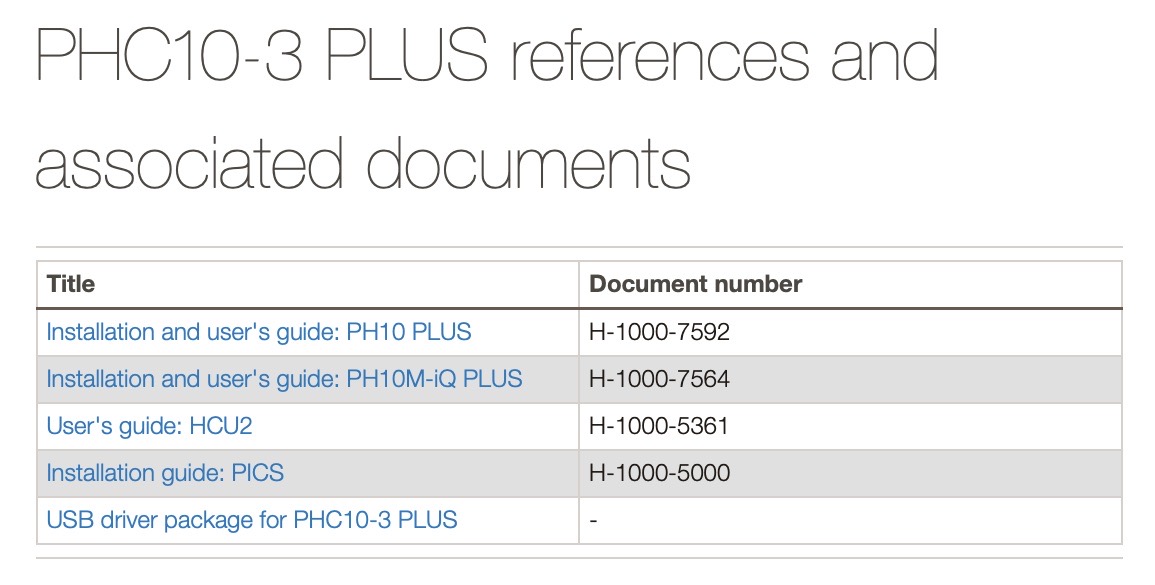This screenshot has width=1155, height=585.
Task: Open the PH10 PLUS installation guide link
Action: [259, 331]
